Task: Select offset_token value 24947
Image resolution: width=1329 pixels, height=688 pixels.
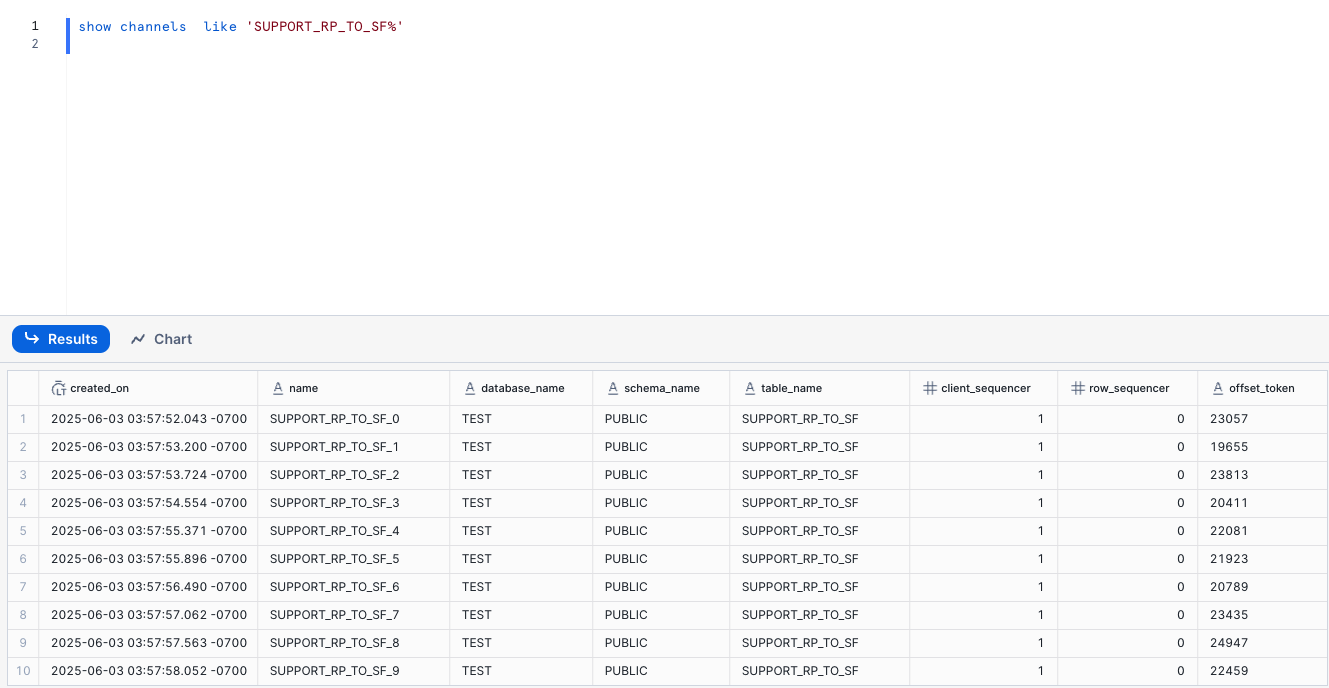Action: point(1262,643)
